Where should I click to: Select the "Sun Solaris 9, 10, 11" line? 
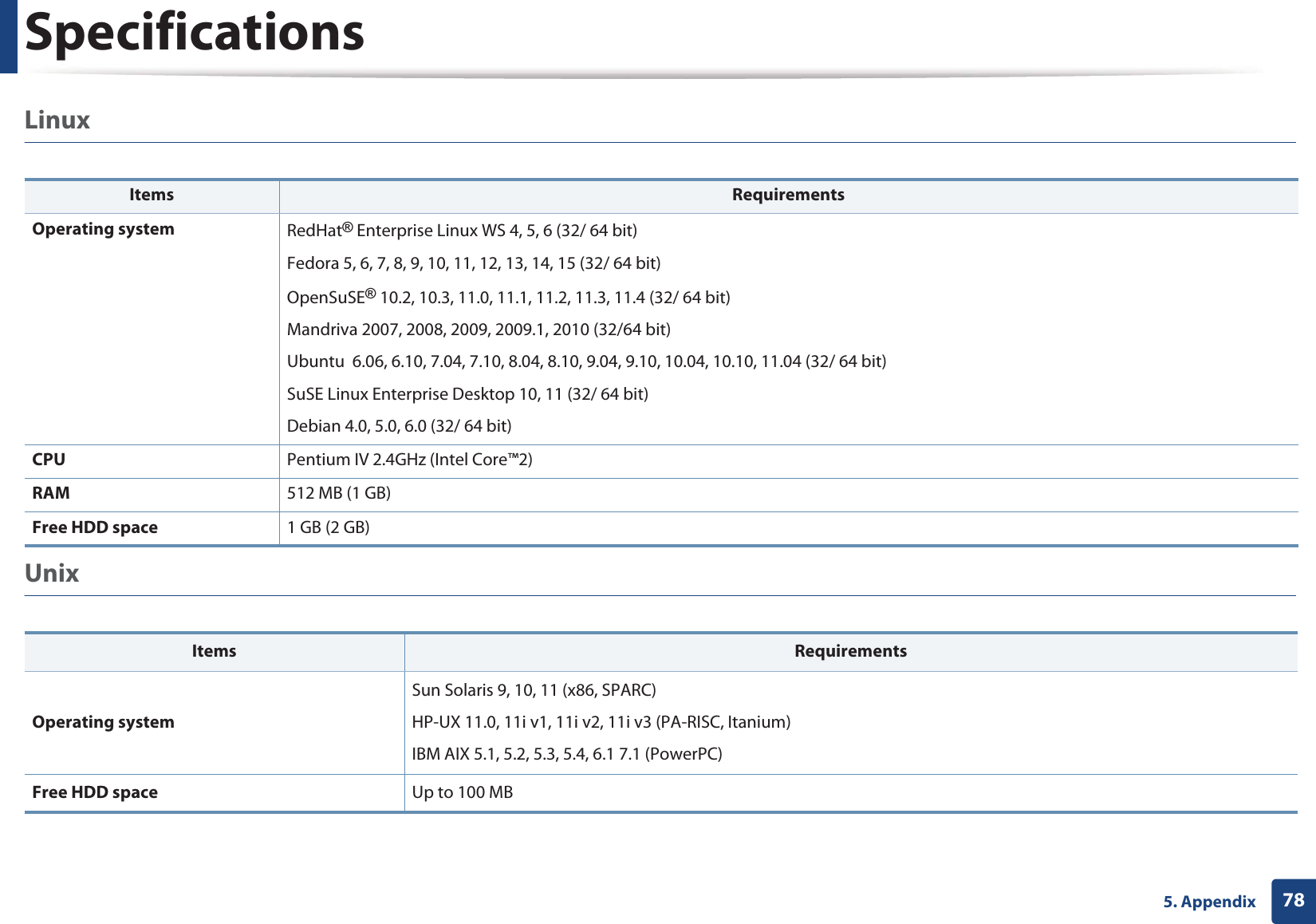(x=534, y=690)
